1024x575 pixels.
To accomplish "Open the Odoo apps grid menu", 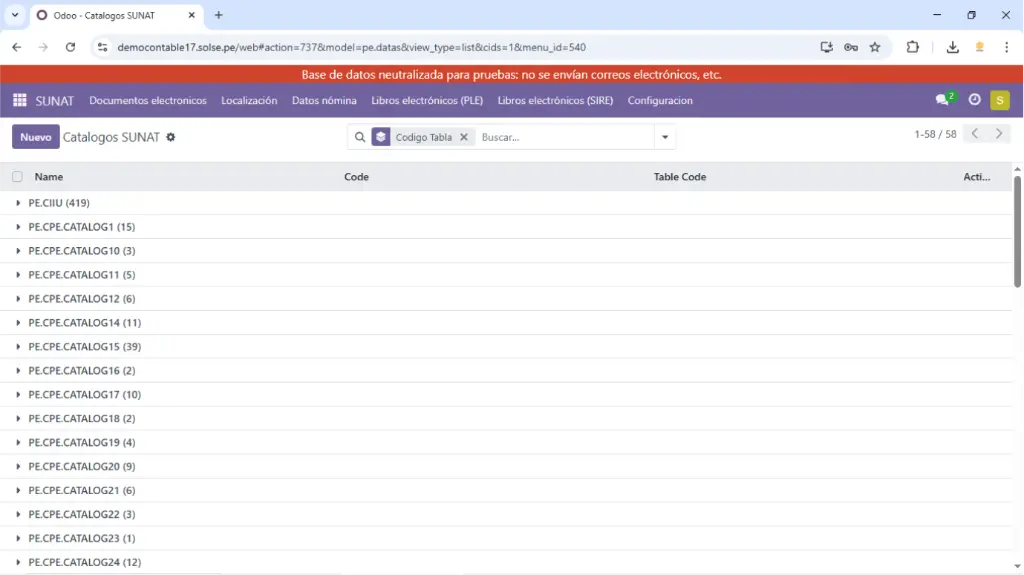I will 20,100.
